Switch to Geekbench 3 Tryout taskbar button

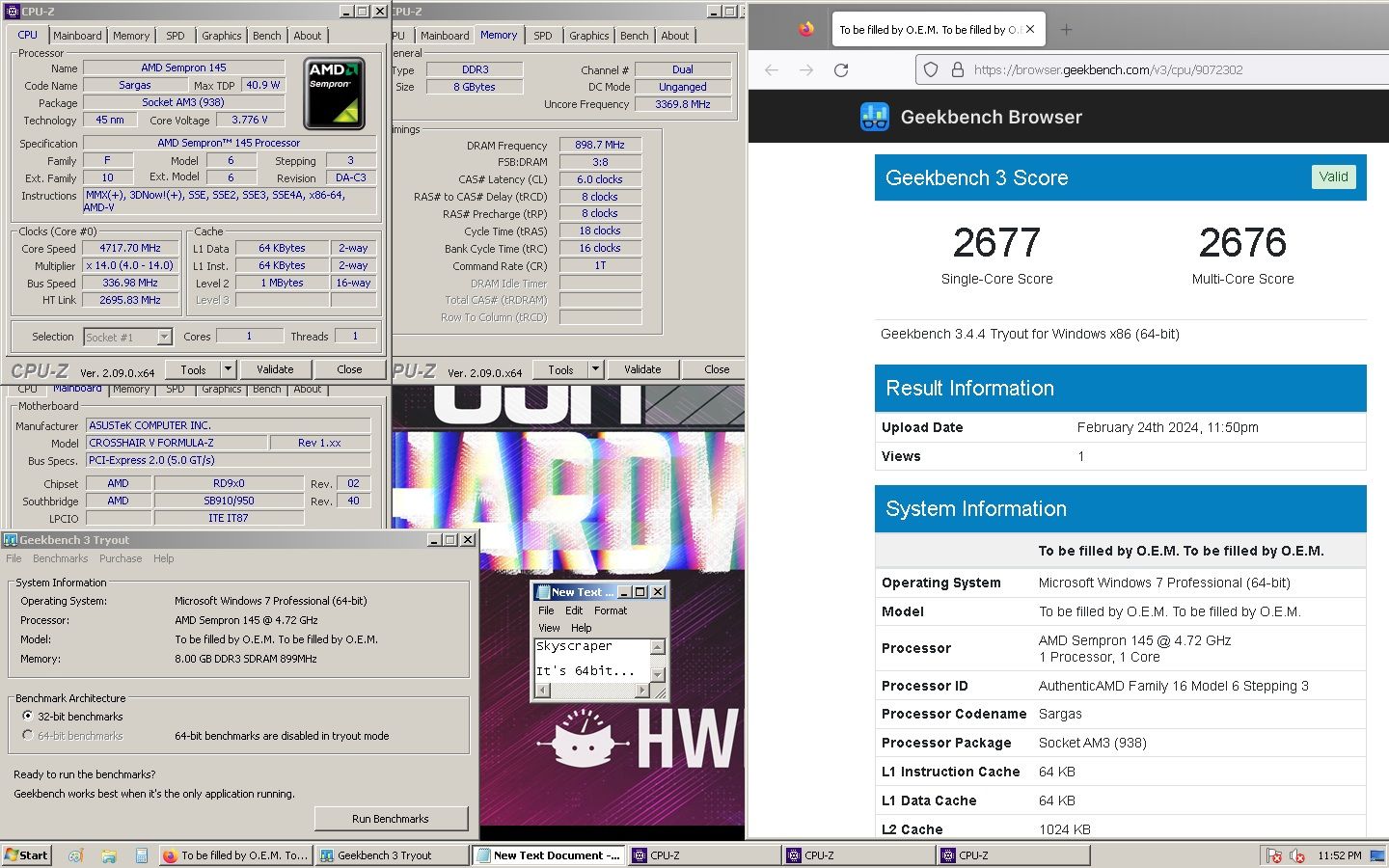click(x=392, y=855)
